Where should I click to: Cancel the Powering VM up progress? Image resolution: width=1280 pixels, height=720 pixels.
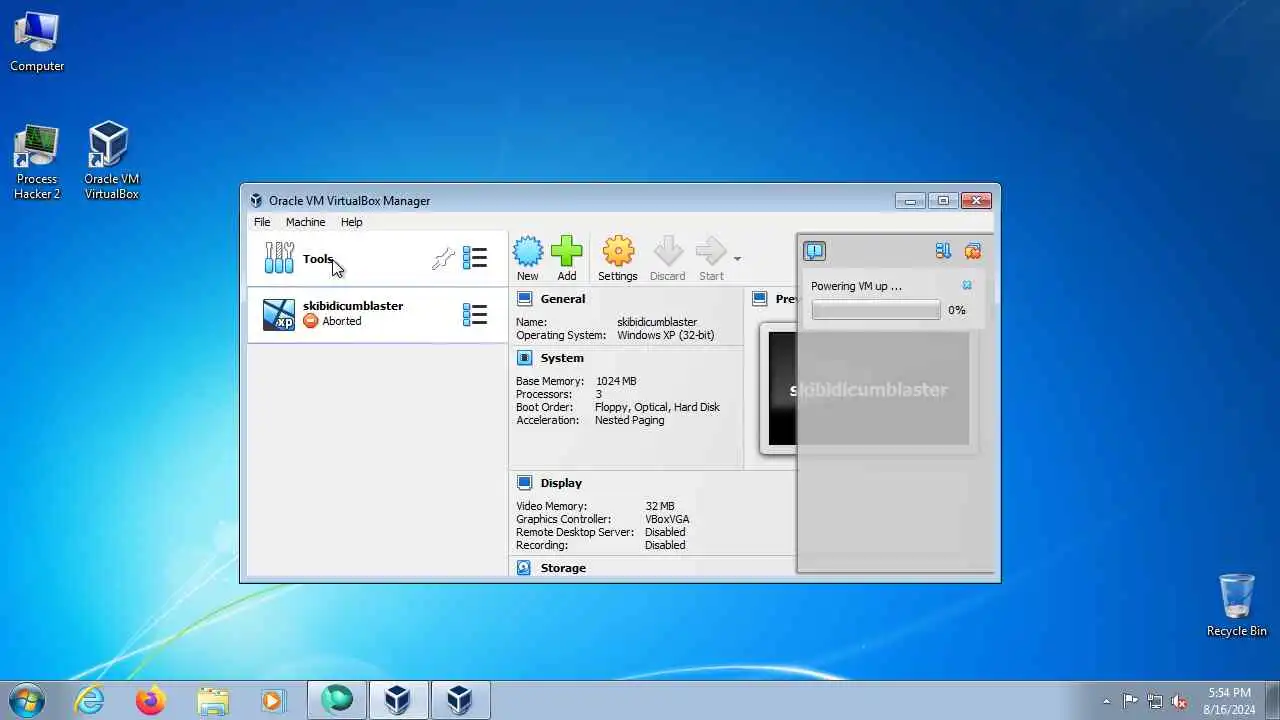coord(967,286)
